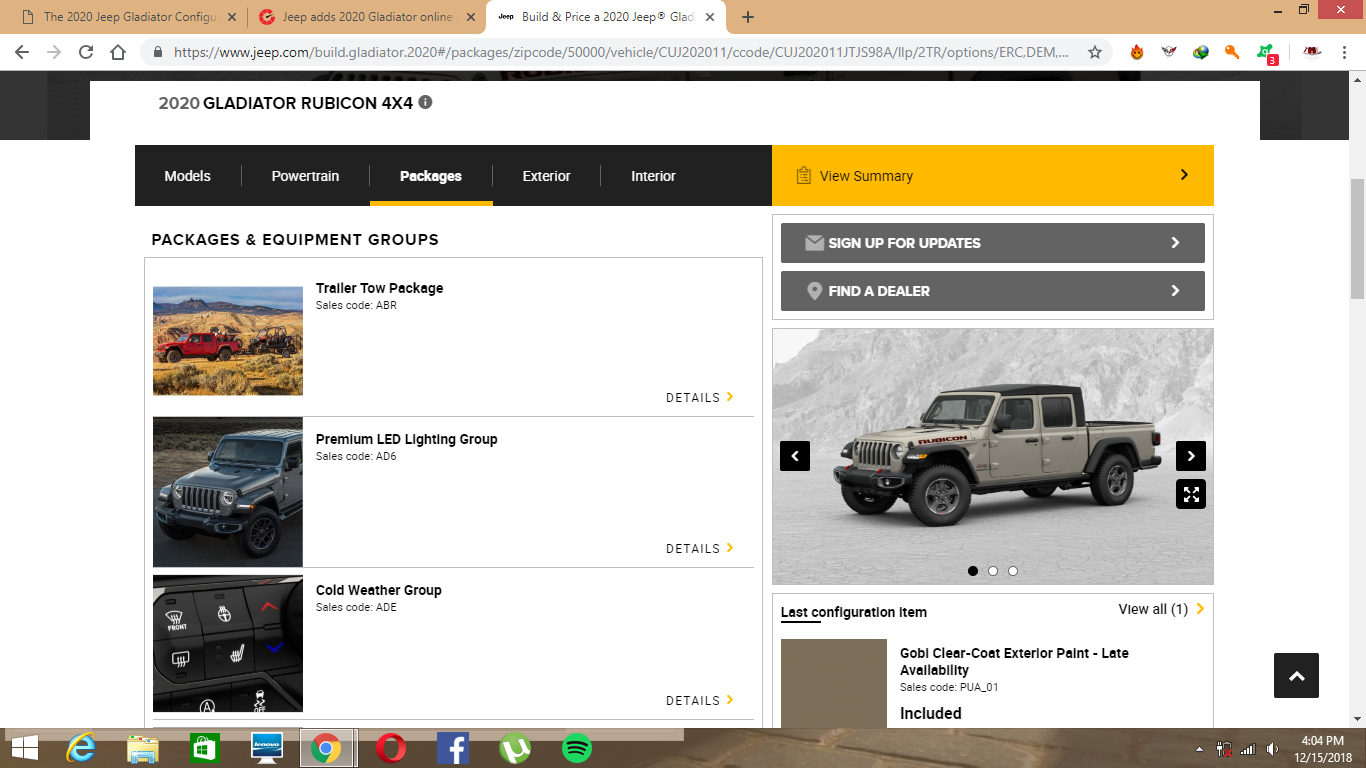The image size is (1366, 768).
Task: Click Trailer Tow Package title
Action: 379,288
